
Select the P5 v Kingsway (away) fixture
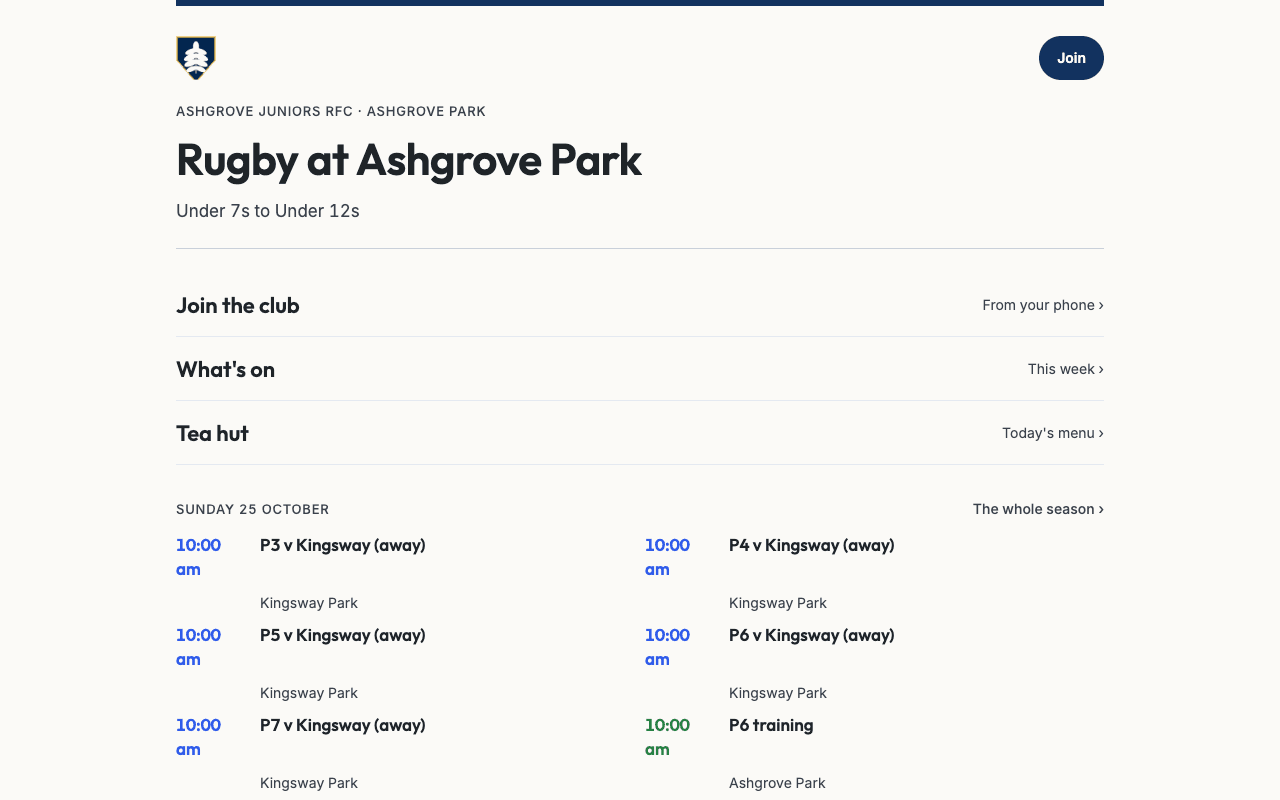coord(343,635)
